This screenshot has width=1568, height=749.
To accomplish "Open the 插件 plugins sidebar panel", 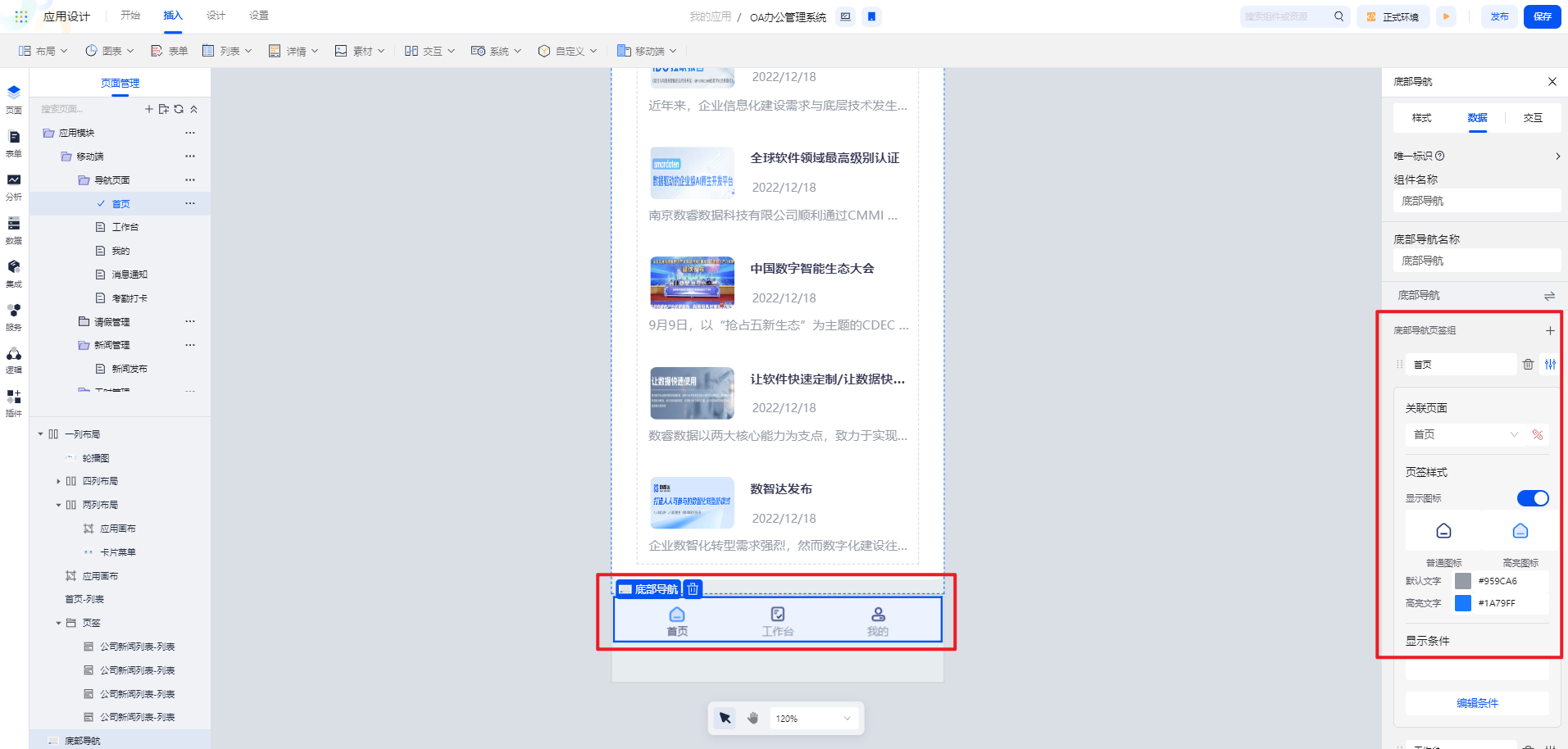I will 14,403.
